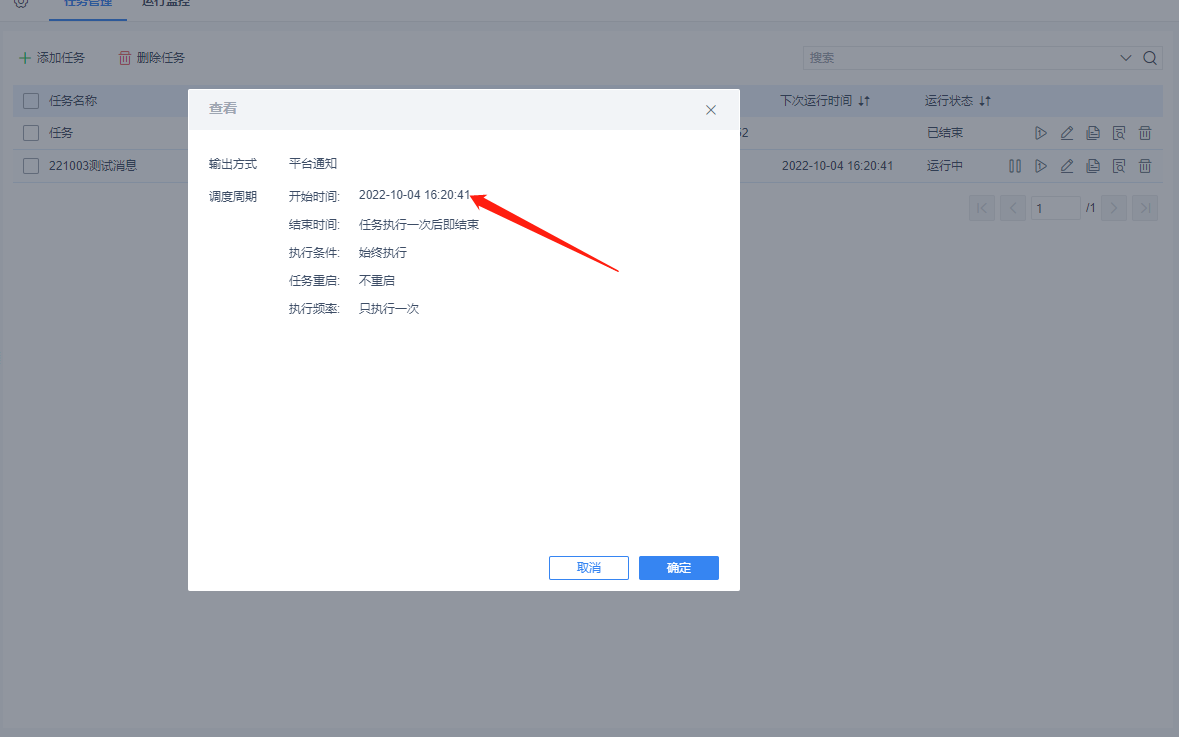Expand the search box dropdown arrow
This screenshot has height=737, width=1179.
pos(1126,58)
